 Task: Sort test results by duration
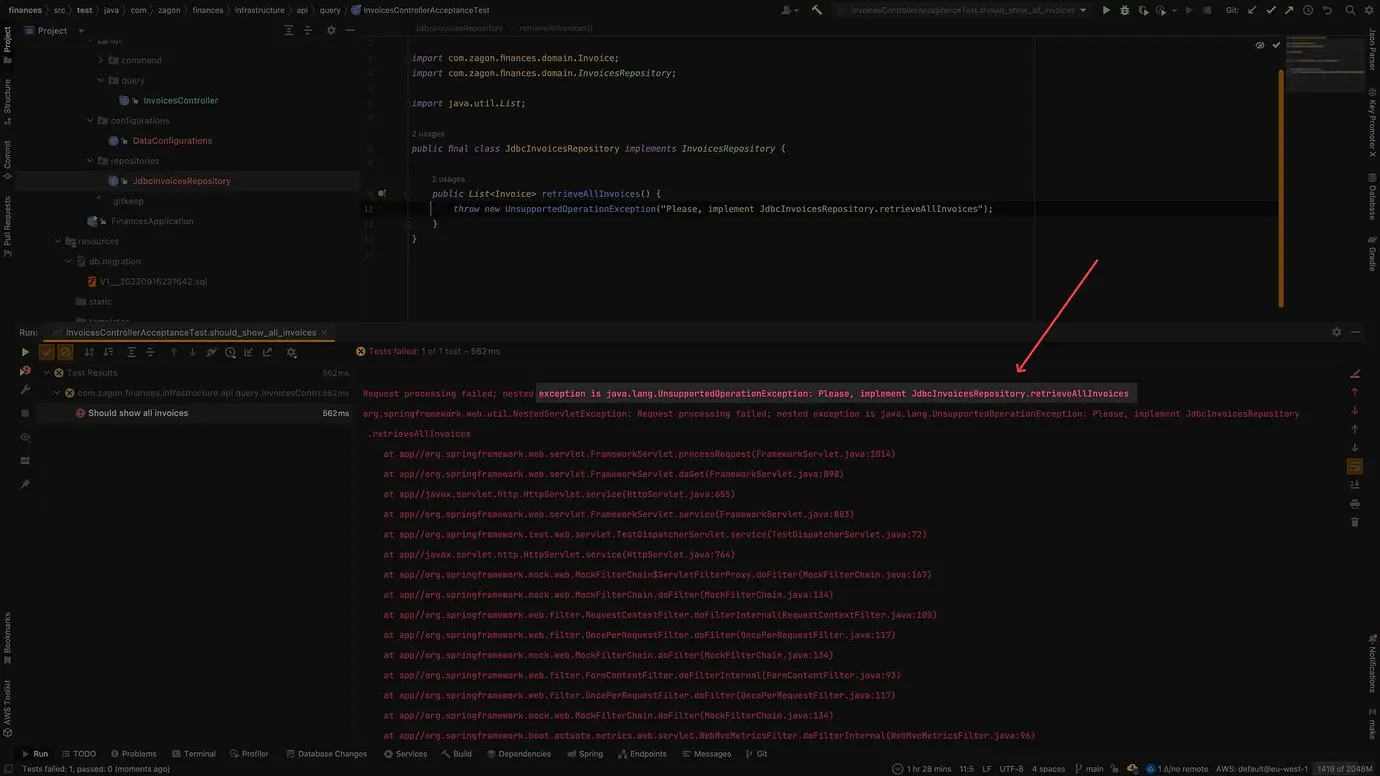point(108,352)
